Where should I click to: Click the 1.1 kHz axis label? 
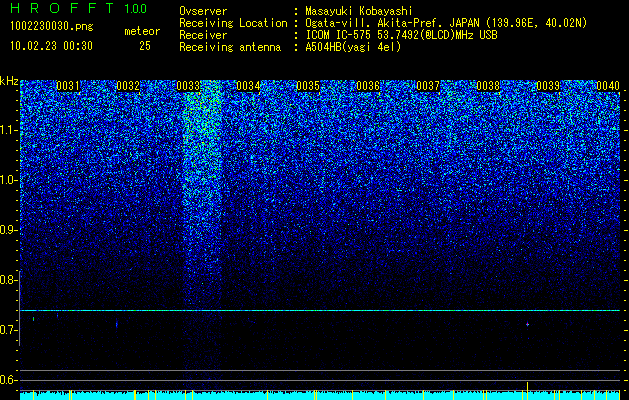[8, 130]
